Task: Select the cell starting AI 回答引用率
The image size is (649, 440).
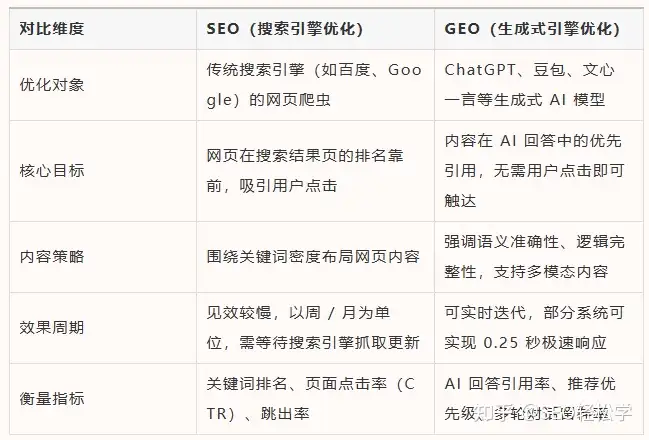Action: pyautogui.click(x=539, y=399)
